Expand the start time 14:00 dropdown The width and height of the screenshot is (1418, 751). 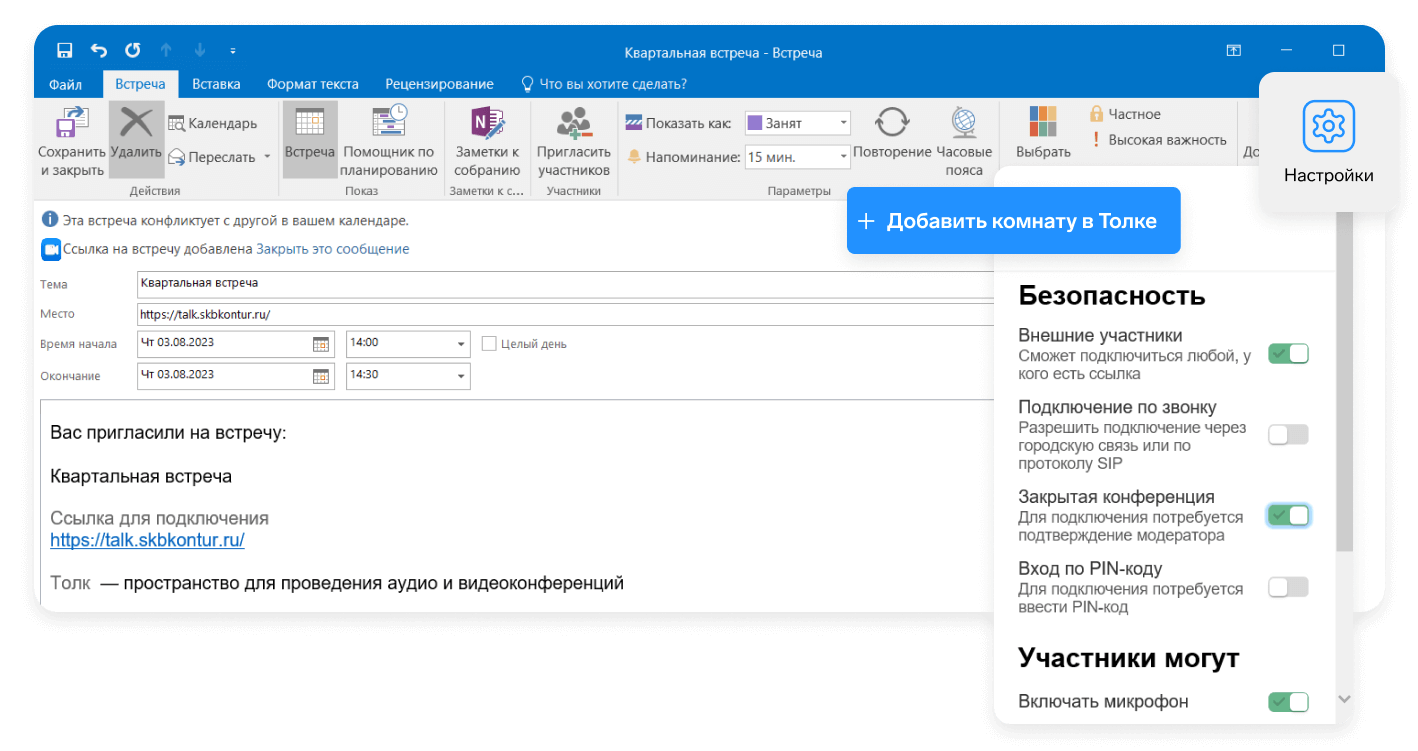coord(461,344)
